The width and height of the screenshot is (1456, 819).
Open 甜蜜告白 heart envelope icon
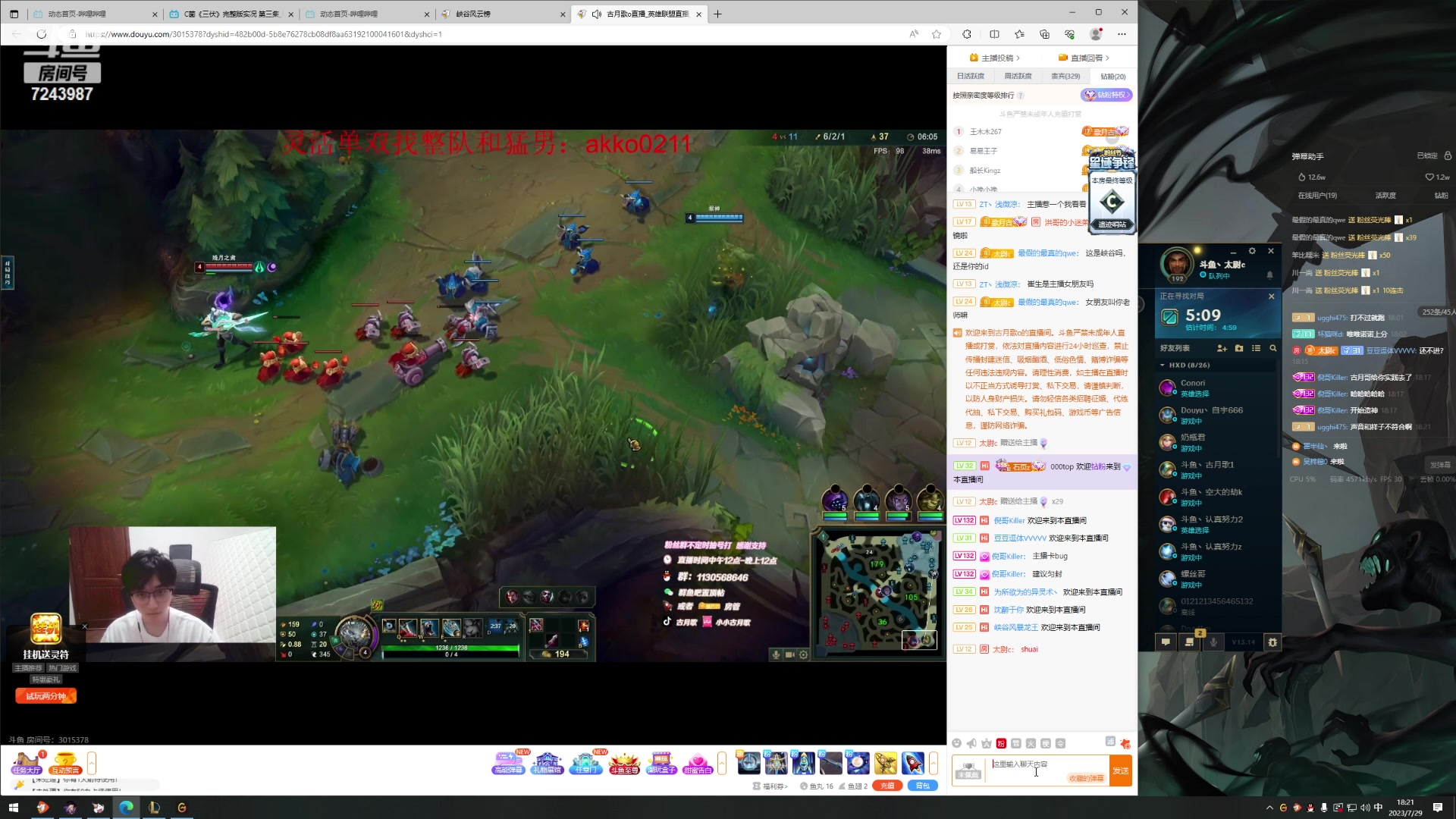pos(698,762)
